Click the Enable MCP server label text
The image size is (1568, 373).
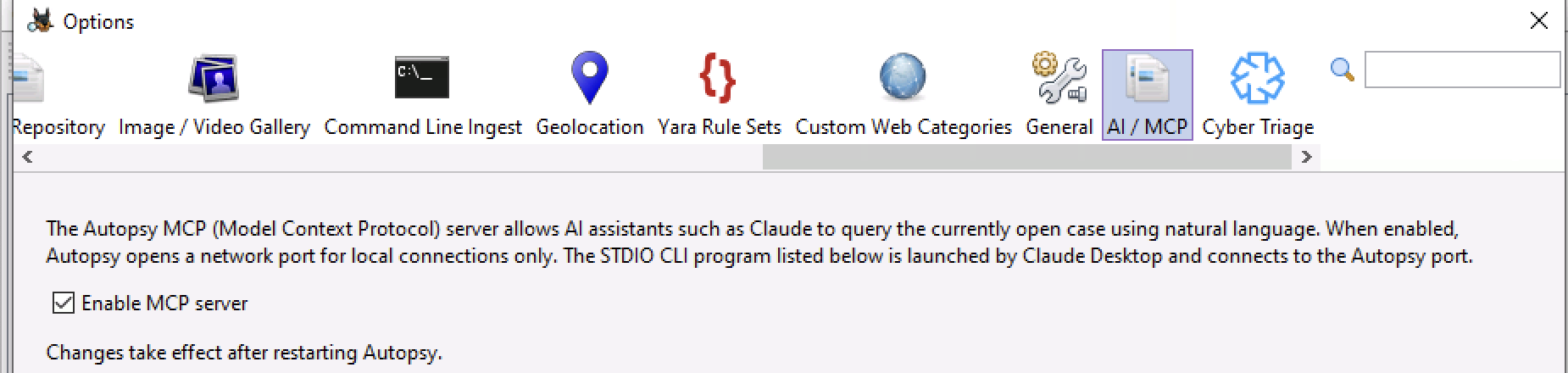pos(164,303)
